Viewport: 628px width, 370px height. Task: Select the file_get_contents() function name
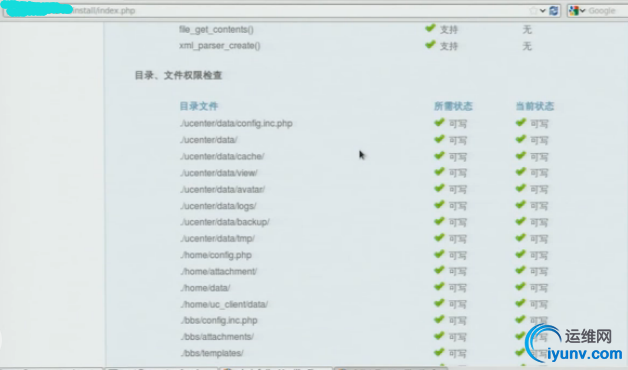[216, 30]
